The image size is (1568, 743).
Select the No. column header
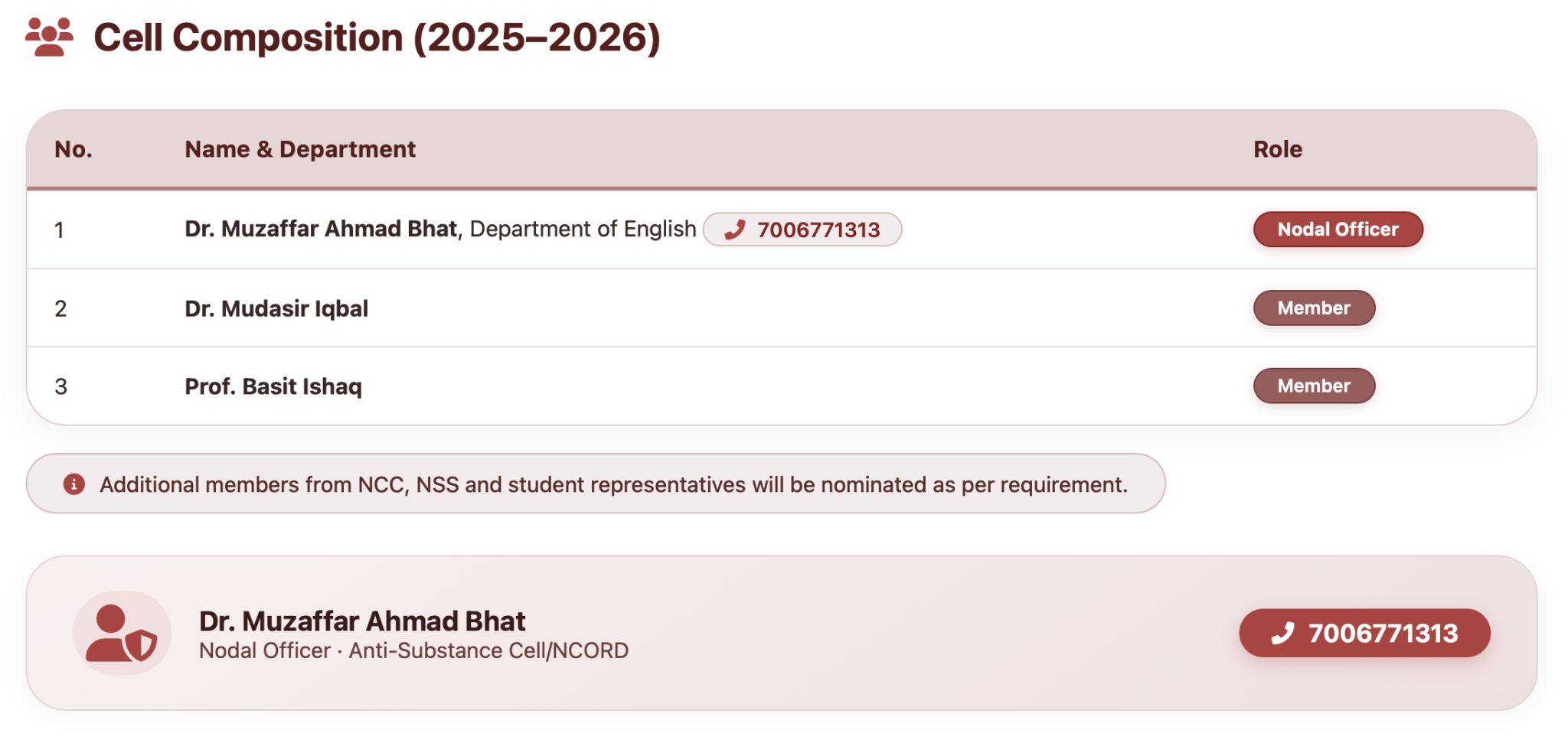pyautogui.click(x=73, y=149)
